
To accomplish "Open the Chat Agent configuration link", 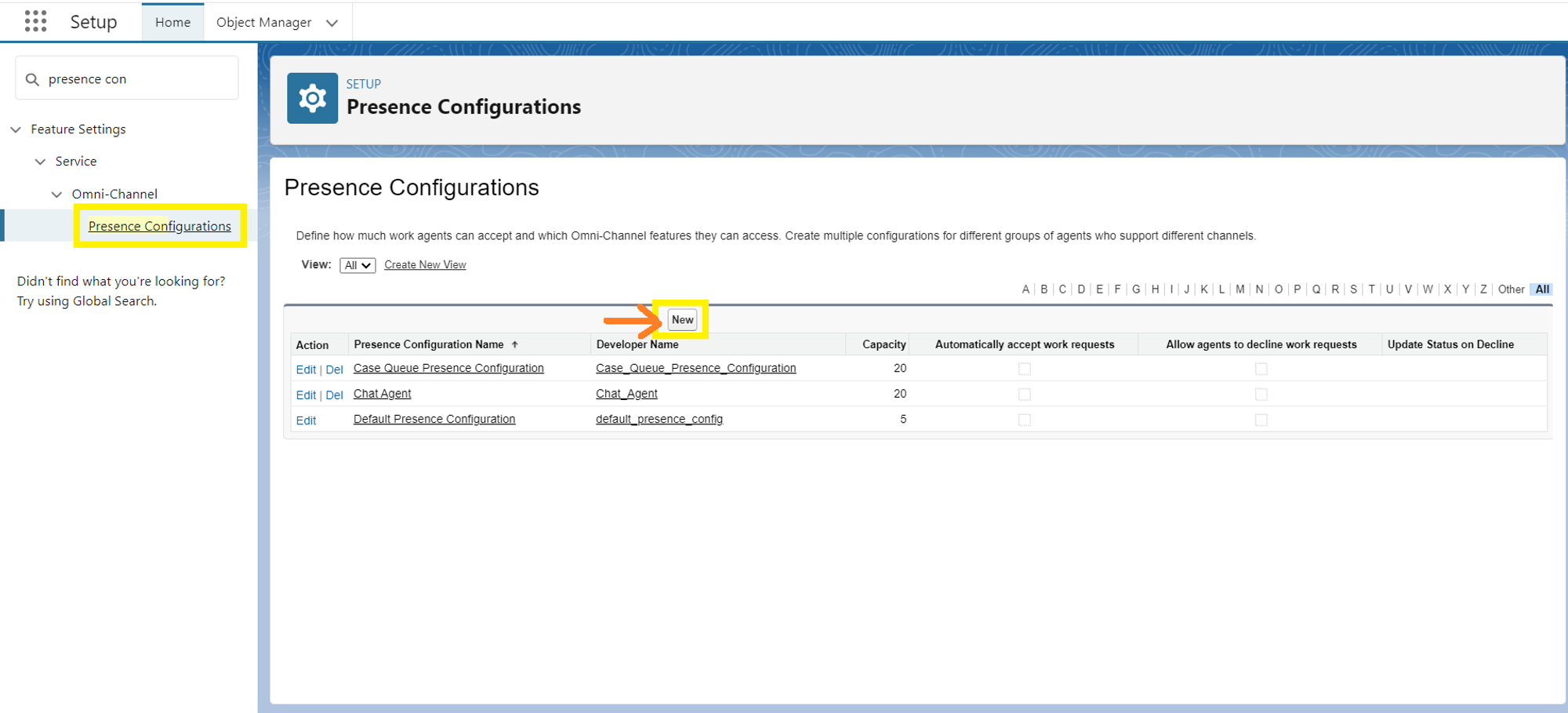I will [382, 393].
